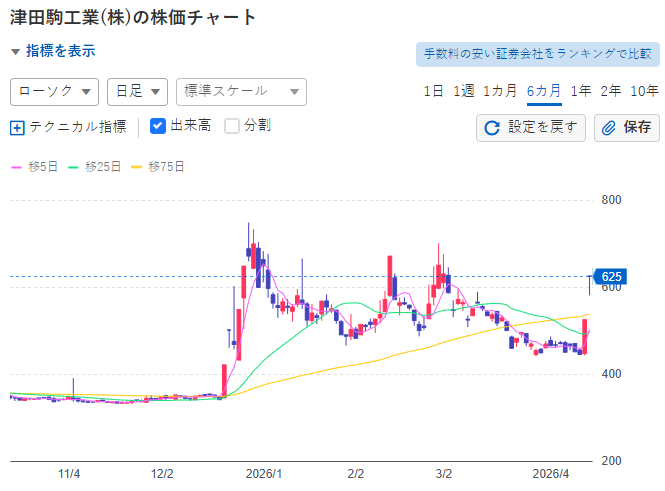Select the 1カ月 period tab
The image size is (665, 491).
[500, 91]
